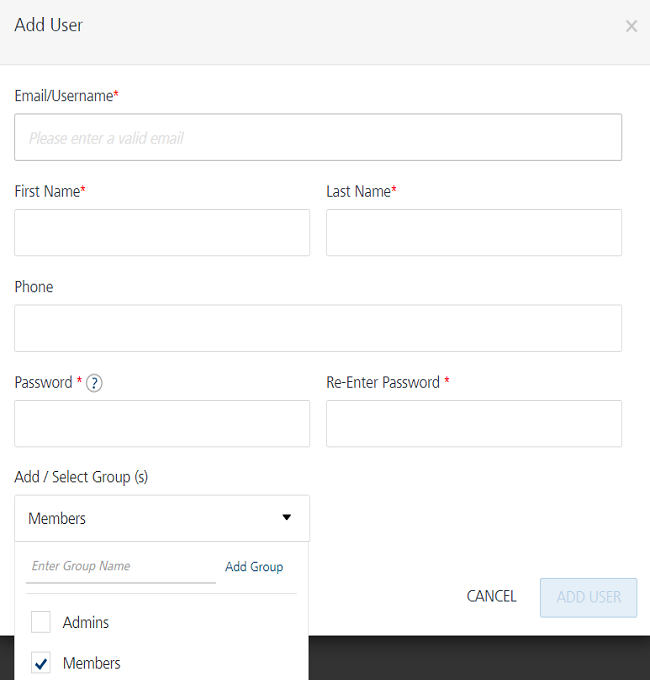
Task: Click the Add User dialog title
Action: [x=49, y=25]
